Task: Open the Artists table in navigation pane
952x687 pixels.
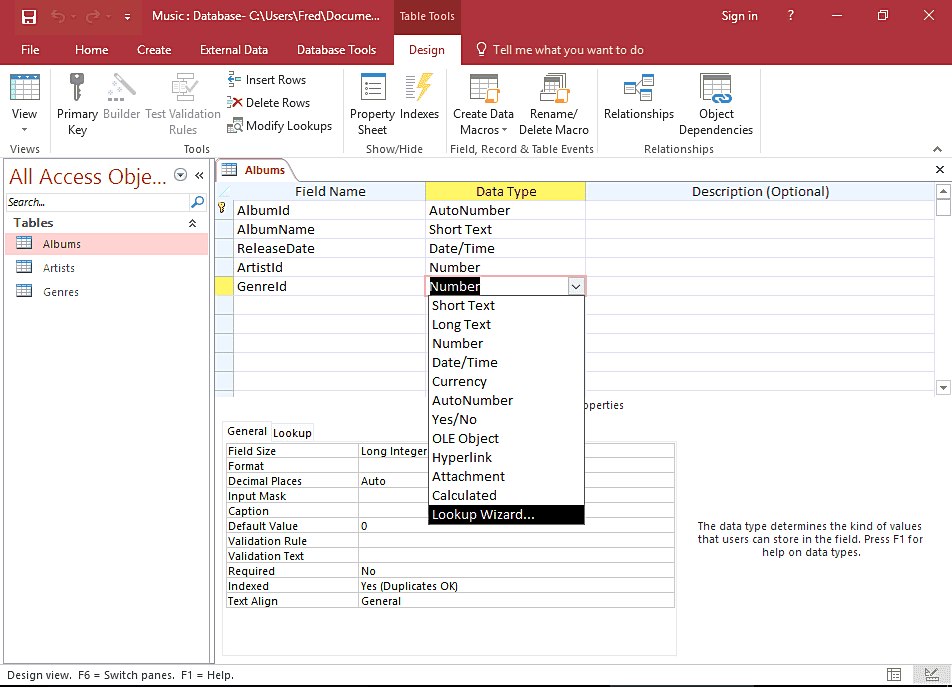Action: coord(58,268)
